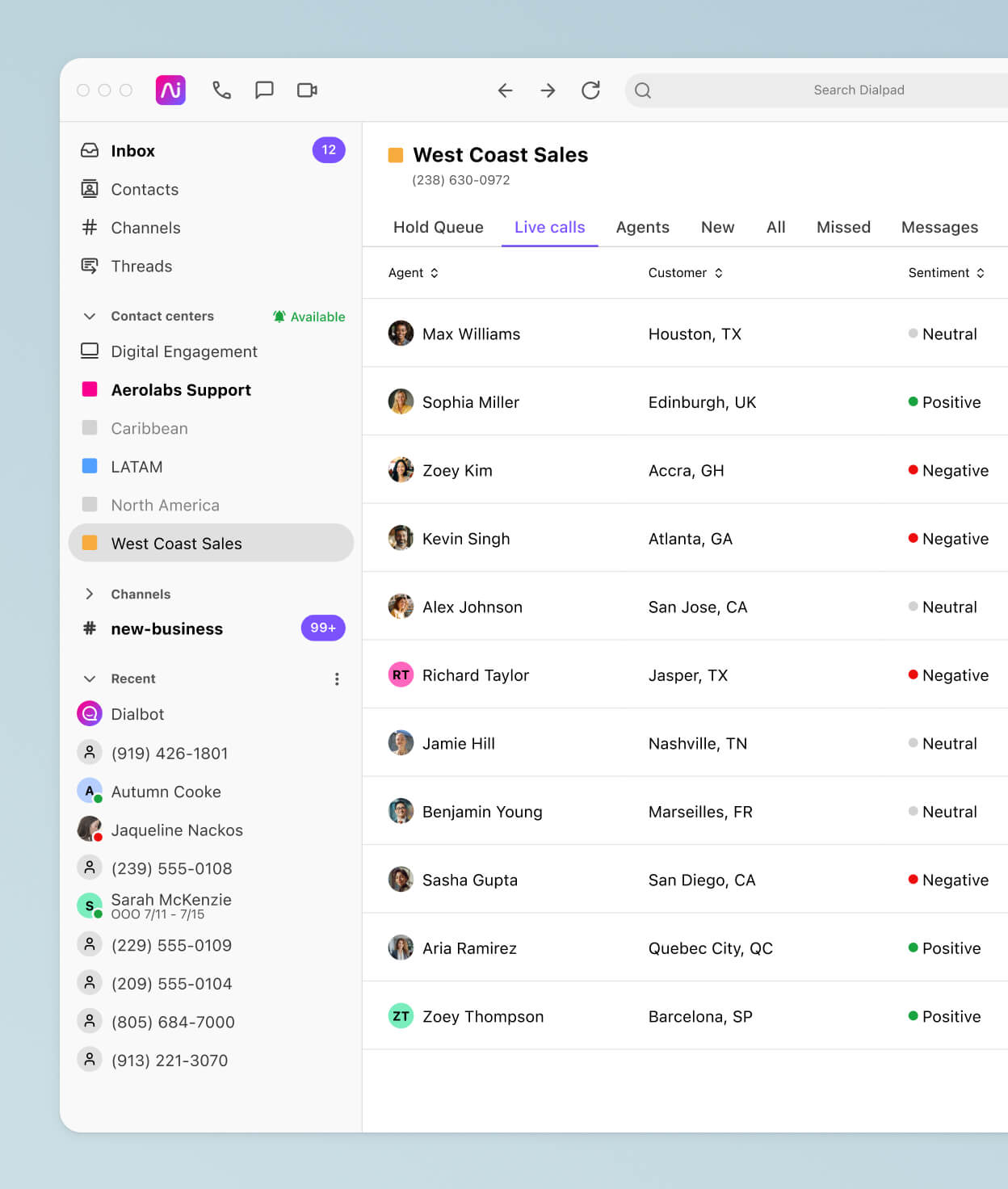Click the pink color swatch beside Aerolabs Support
The image size is (1008, 1189).
coord(90,389)
